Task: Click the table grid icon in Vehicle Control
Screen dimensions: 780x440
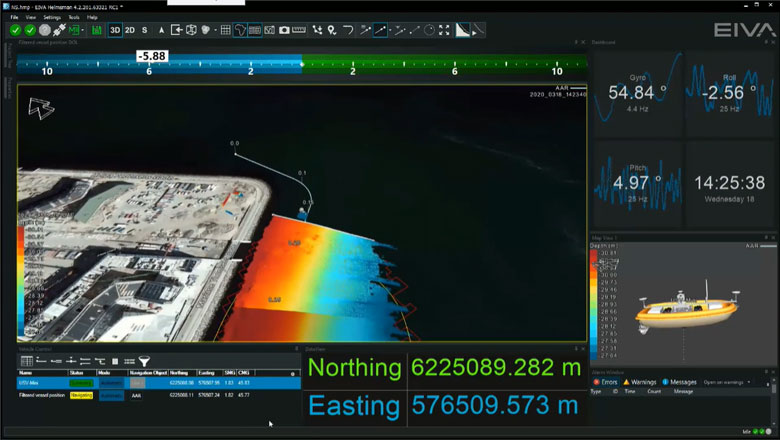Action: 27,361
